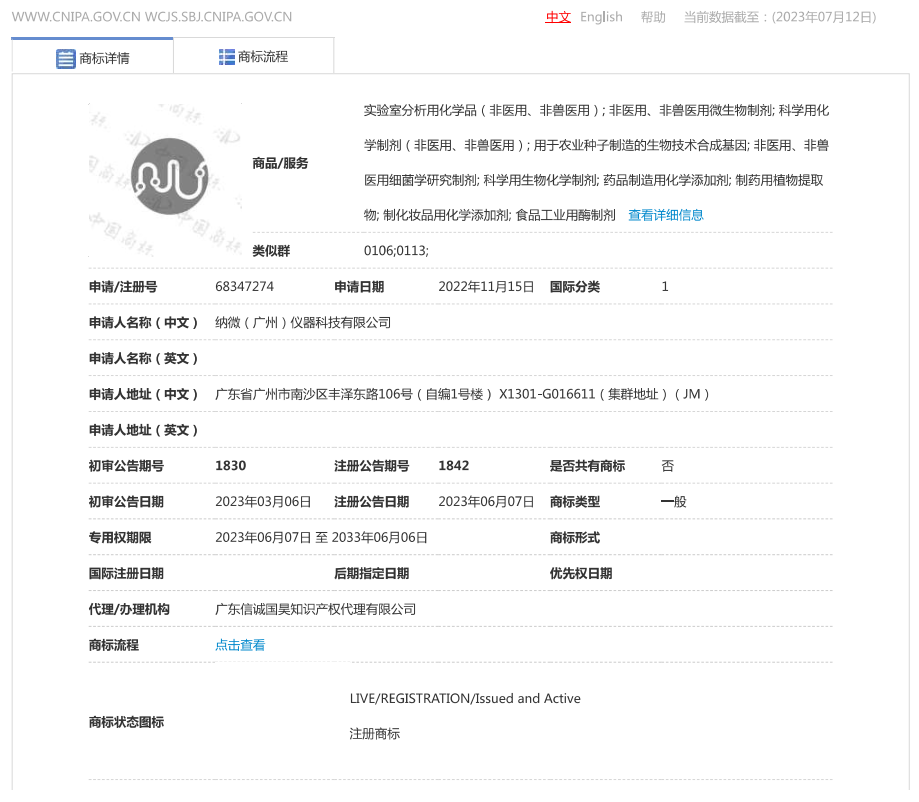Image resolution: width=919 pixels, height=802 pixels.
Task: Click the 代理/办理机构 label
Action: tap(129, 609)
